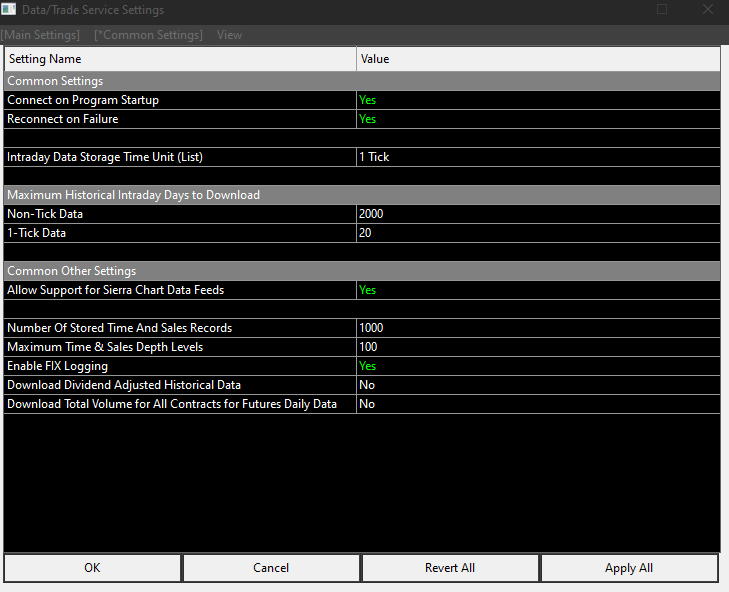
Task: Toggle Reconnect on Failure Yes value
Action: click(x=538, y=119)
